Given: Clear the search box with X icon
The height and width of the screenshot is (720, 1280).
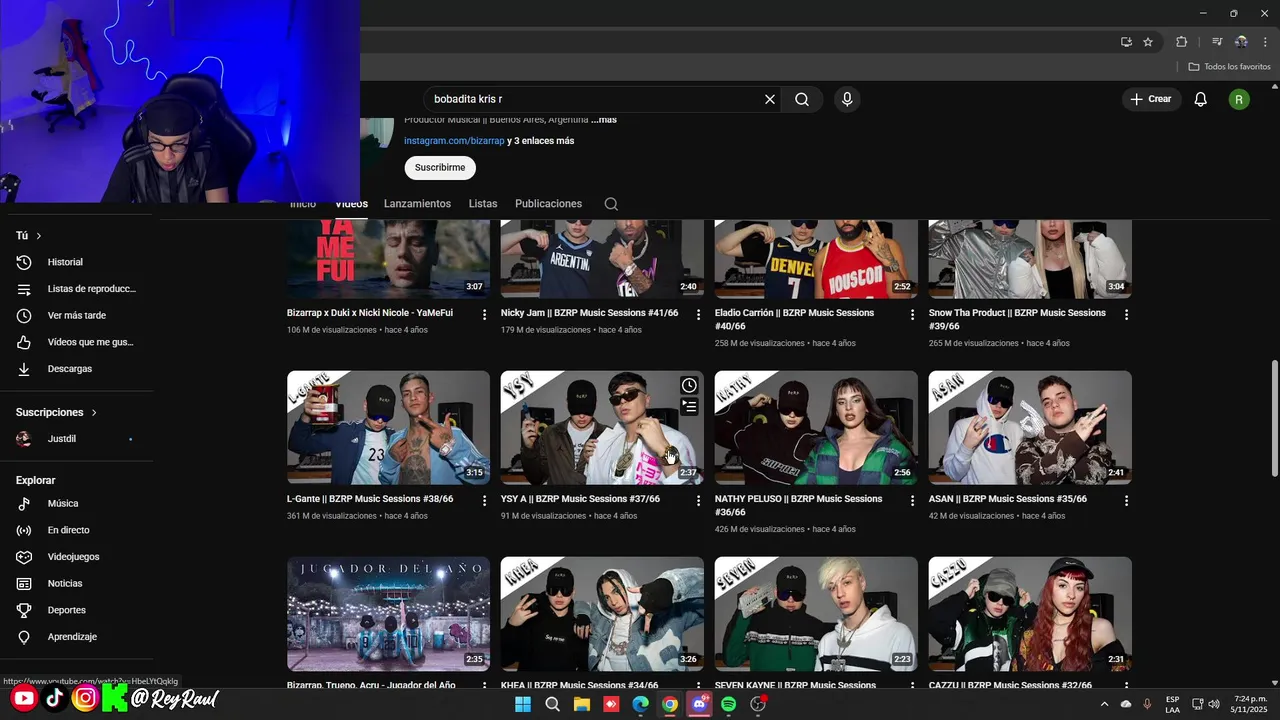Looking at the screenshot, I should 770,99.
